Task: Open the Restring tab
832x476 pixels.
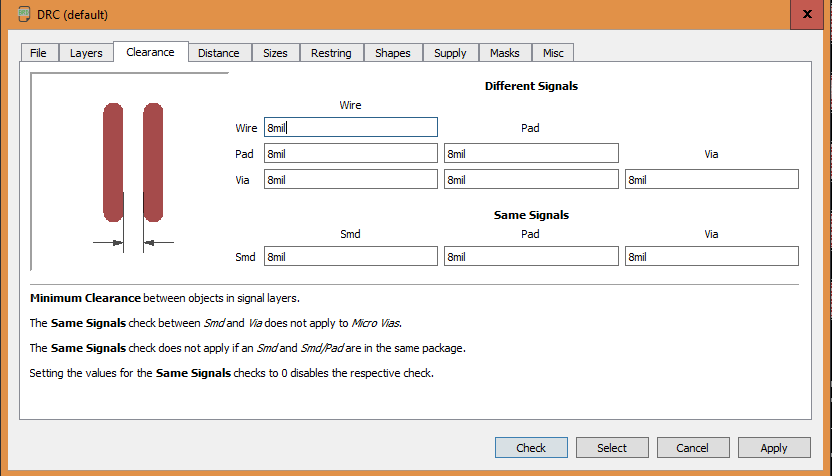Action: coord(331,53)
